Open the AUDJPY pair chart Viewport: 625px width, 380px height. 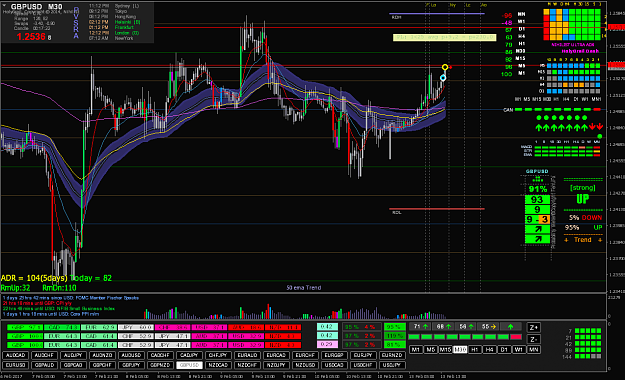[73, 355]
